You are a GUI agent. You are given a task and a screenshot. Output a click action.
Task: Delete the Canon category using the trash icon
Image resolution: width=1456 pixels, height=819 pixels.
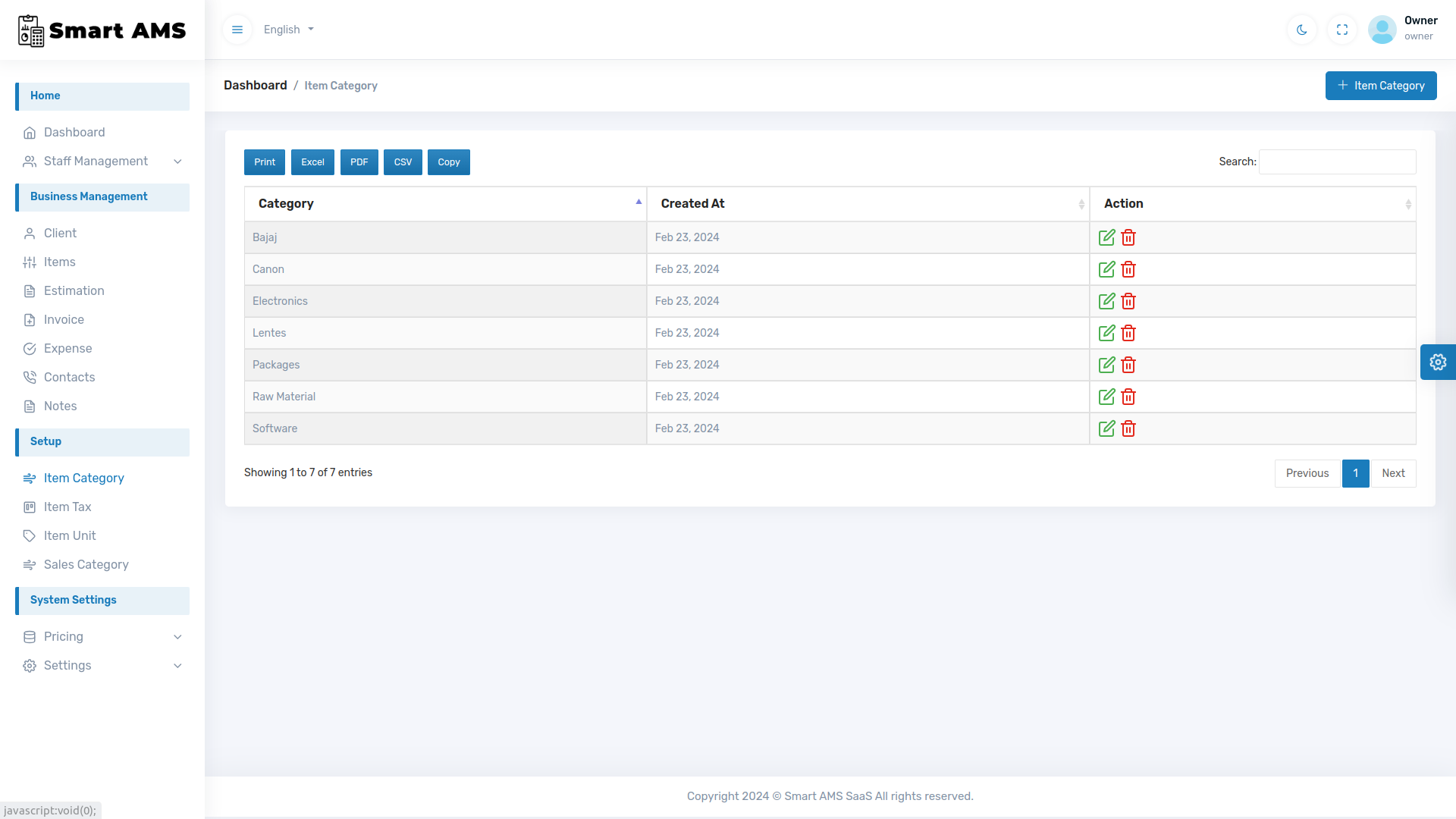click(1128, 269)
